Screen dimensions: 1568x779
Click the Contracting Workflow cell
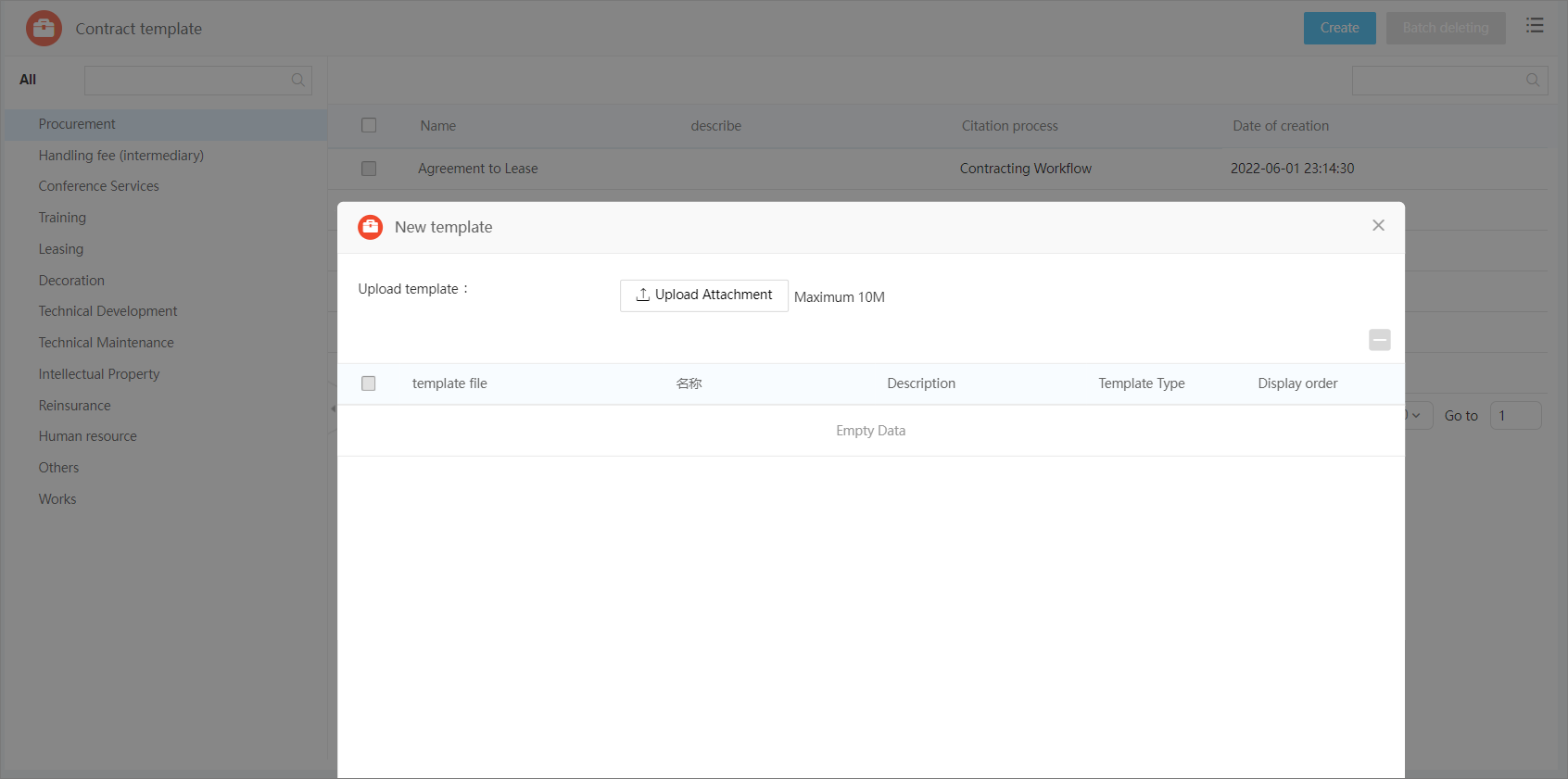pos(1026,169)
